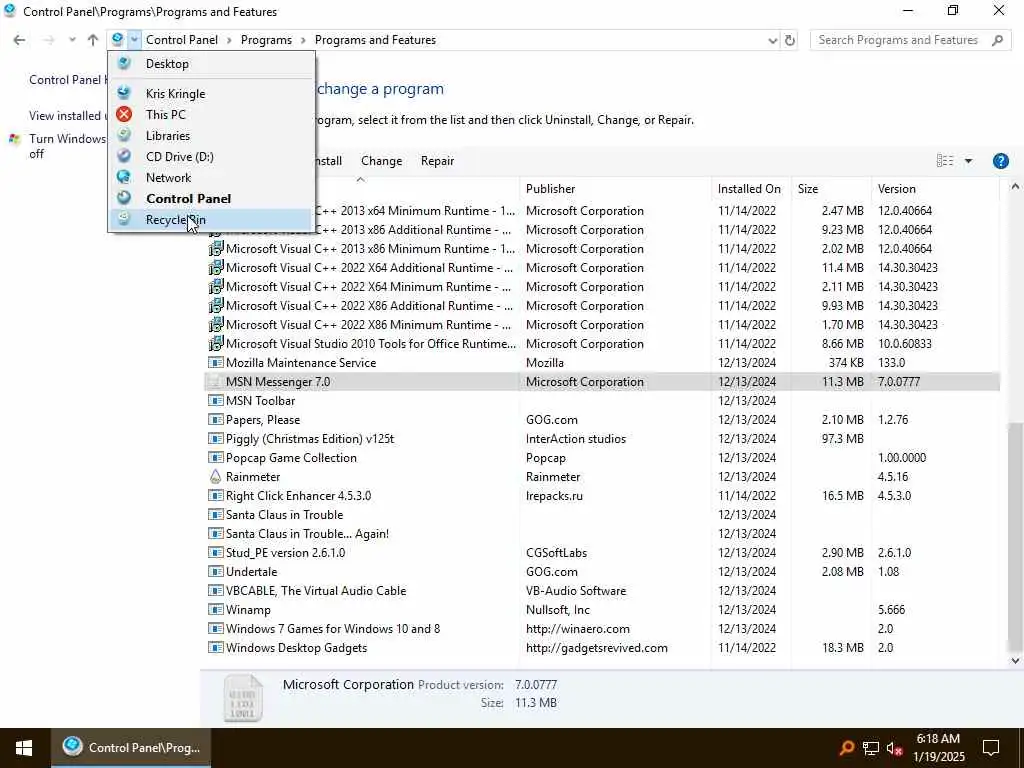Click the Control Panel taskbar button
This screenshot has height=768, width=1024.
coord(131,748)
